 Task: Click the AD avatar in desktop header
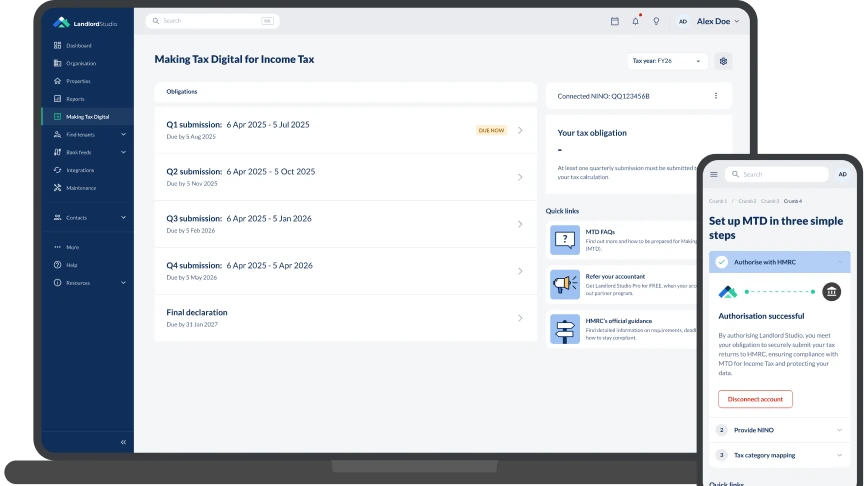683,21
